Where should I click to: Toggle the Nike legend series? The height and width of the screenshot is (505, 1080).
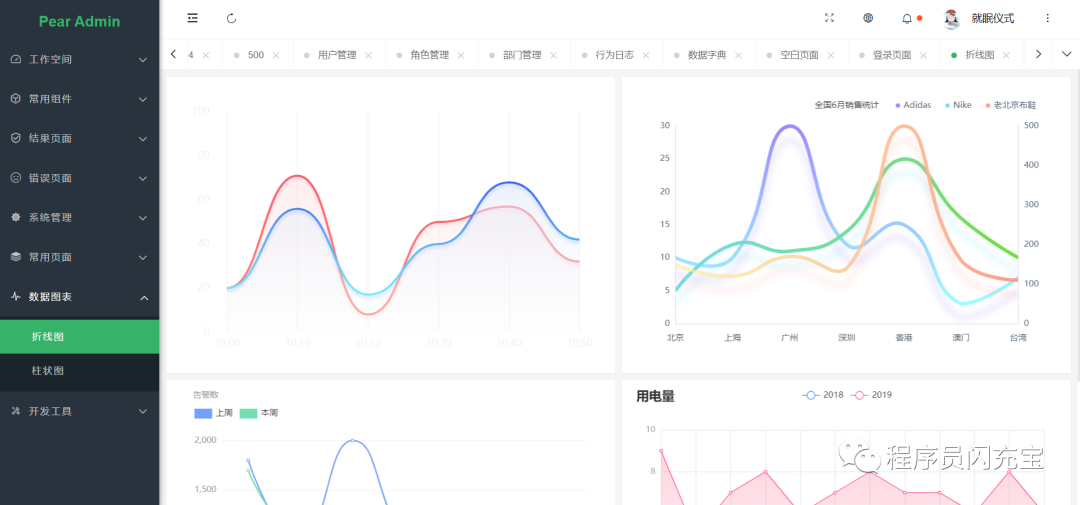958,105
